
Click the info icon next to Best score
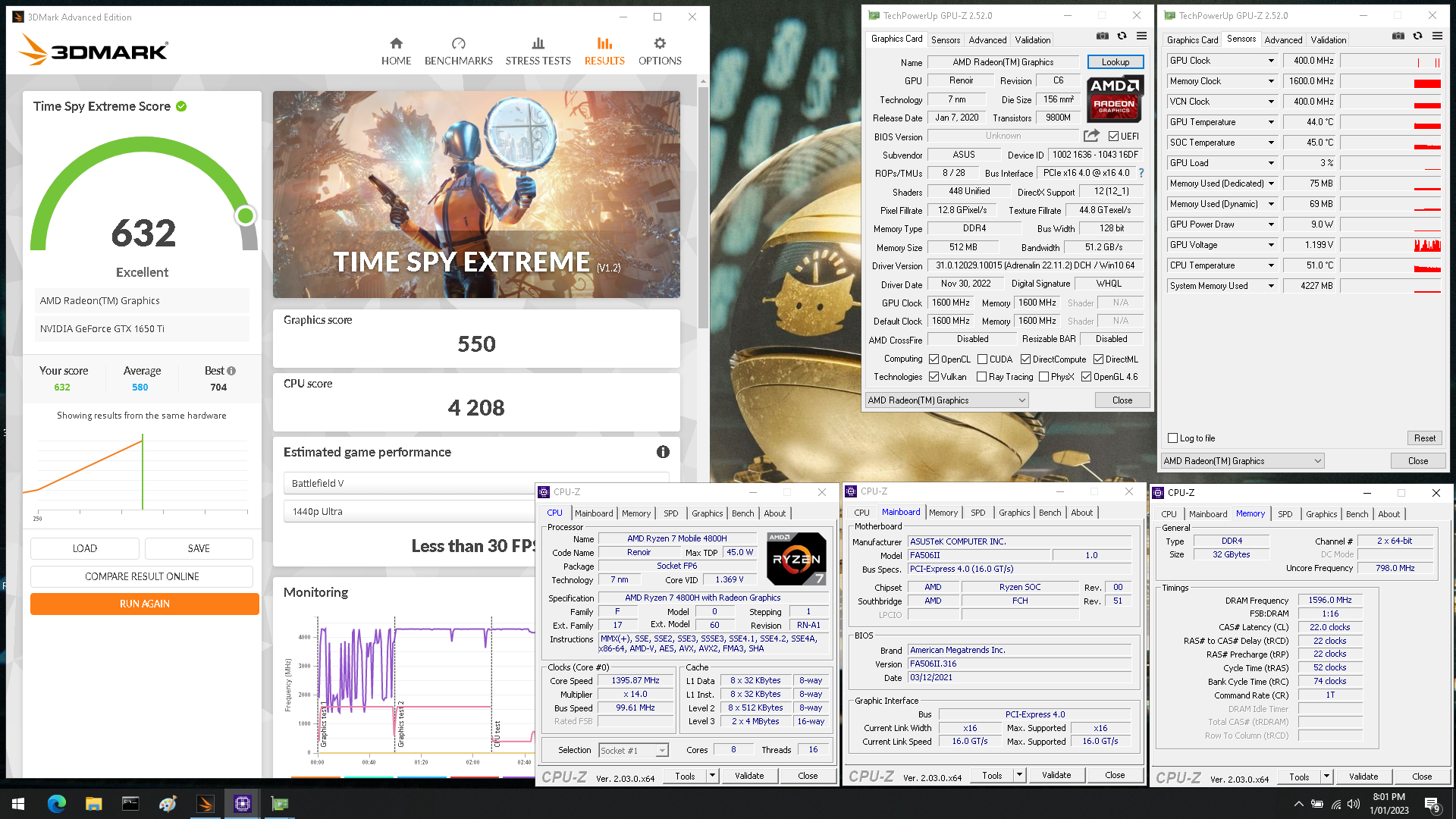pyautogui.click(x=231, y=371)
